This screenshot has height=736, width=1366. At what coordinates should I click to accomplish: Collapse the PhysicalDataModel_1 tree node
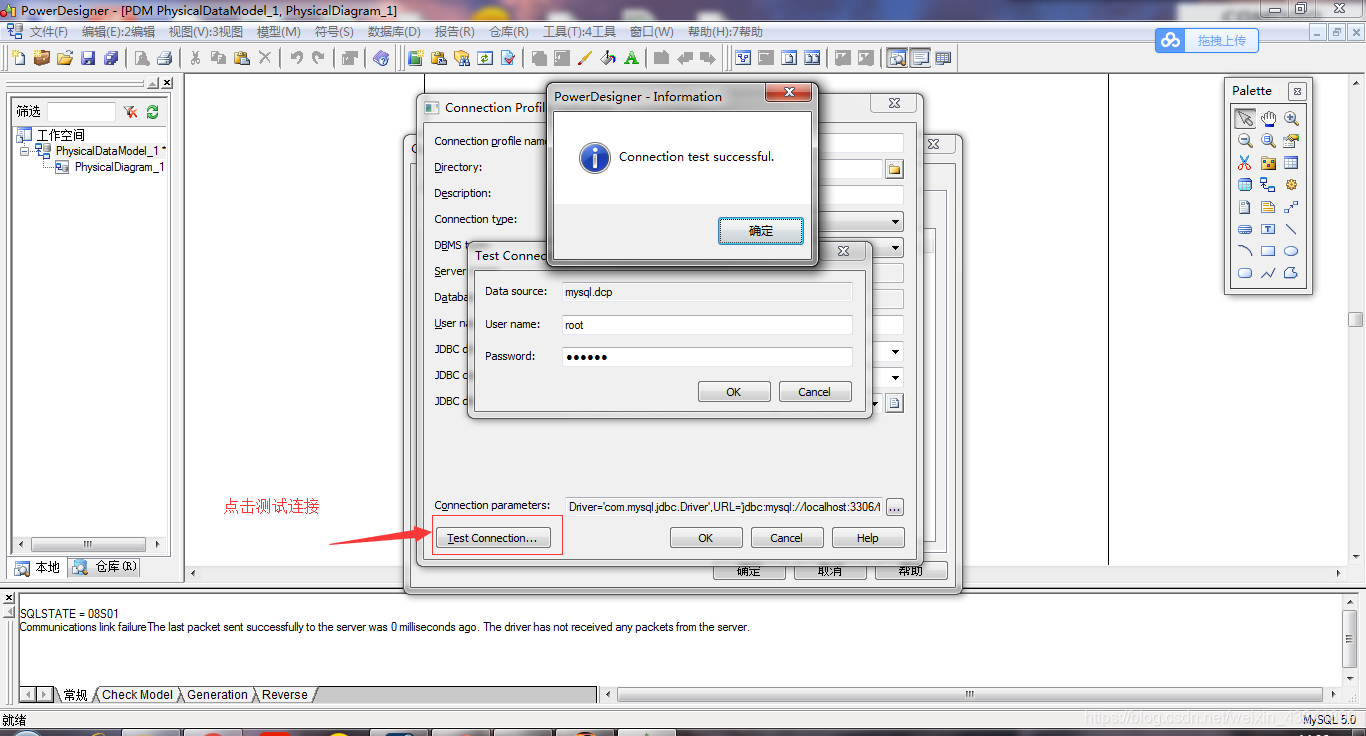(25, 151)
